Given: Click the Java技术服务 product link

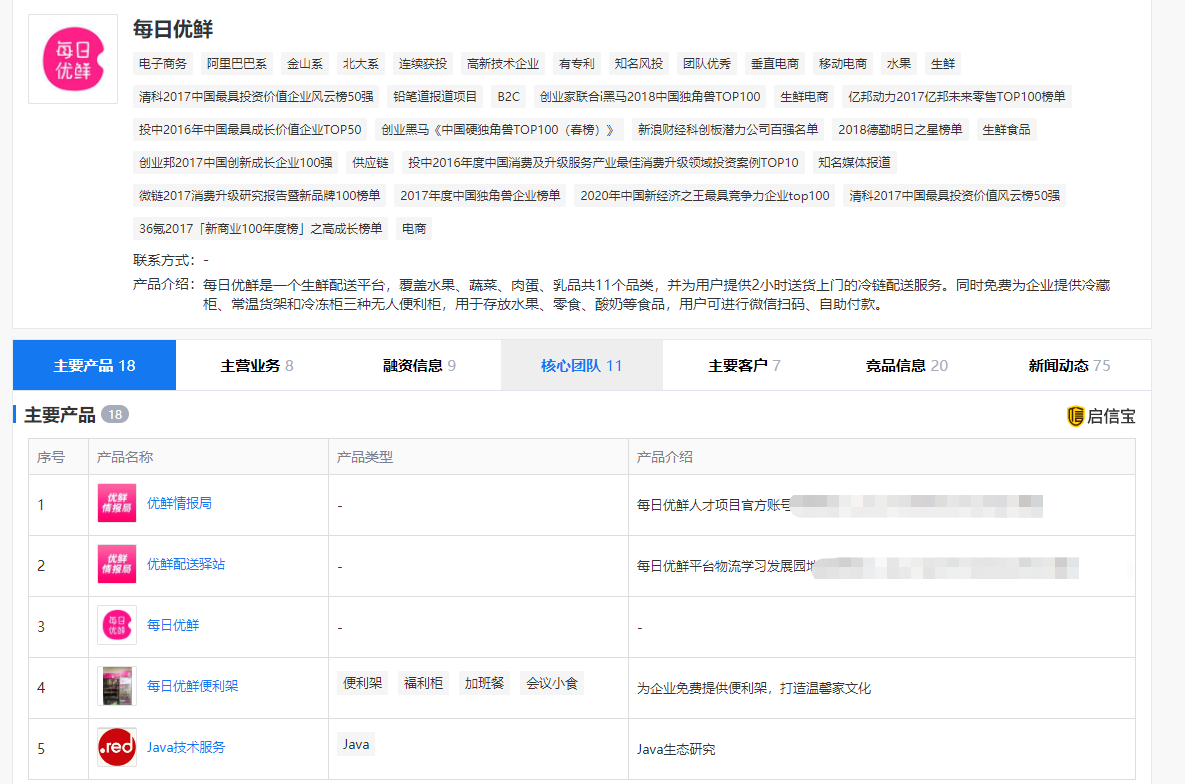Looking at the screenshot, I should pyautogui.click(x=186, y=747).
